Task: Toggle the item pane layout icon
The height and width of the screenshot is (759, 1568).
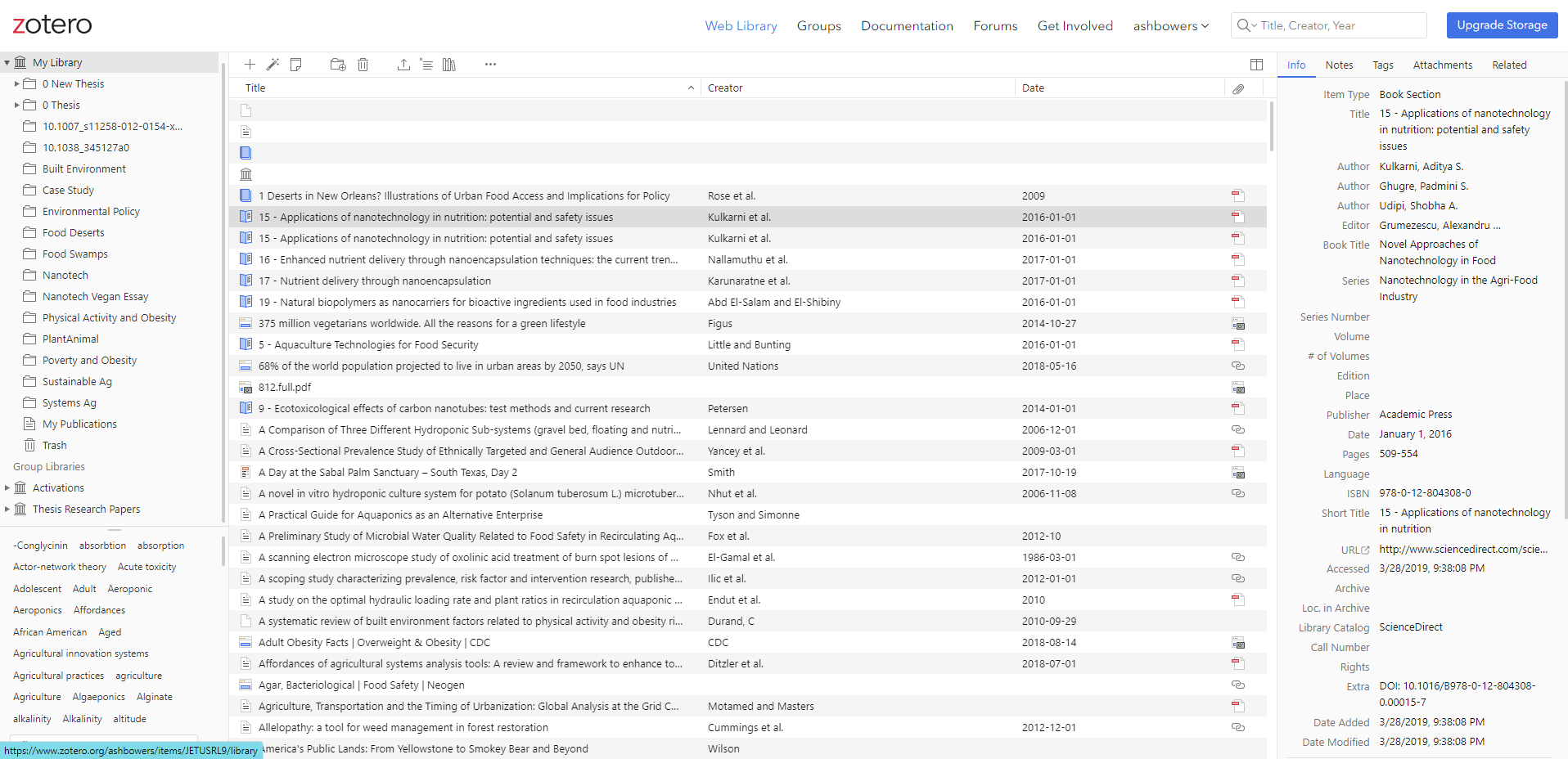Action: (x=1257, y=64)
